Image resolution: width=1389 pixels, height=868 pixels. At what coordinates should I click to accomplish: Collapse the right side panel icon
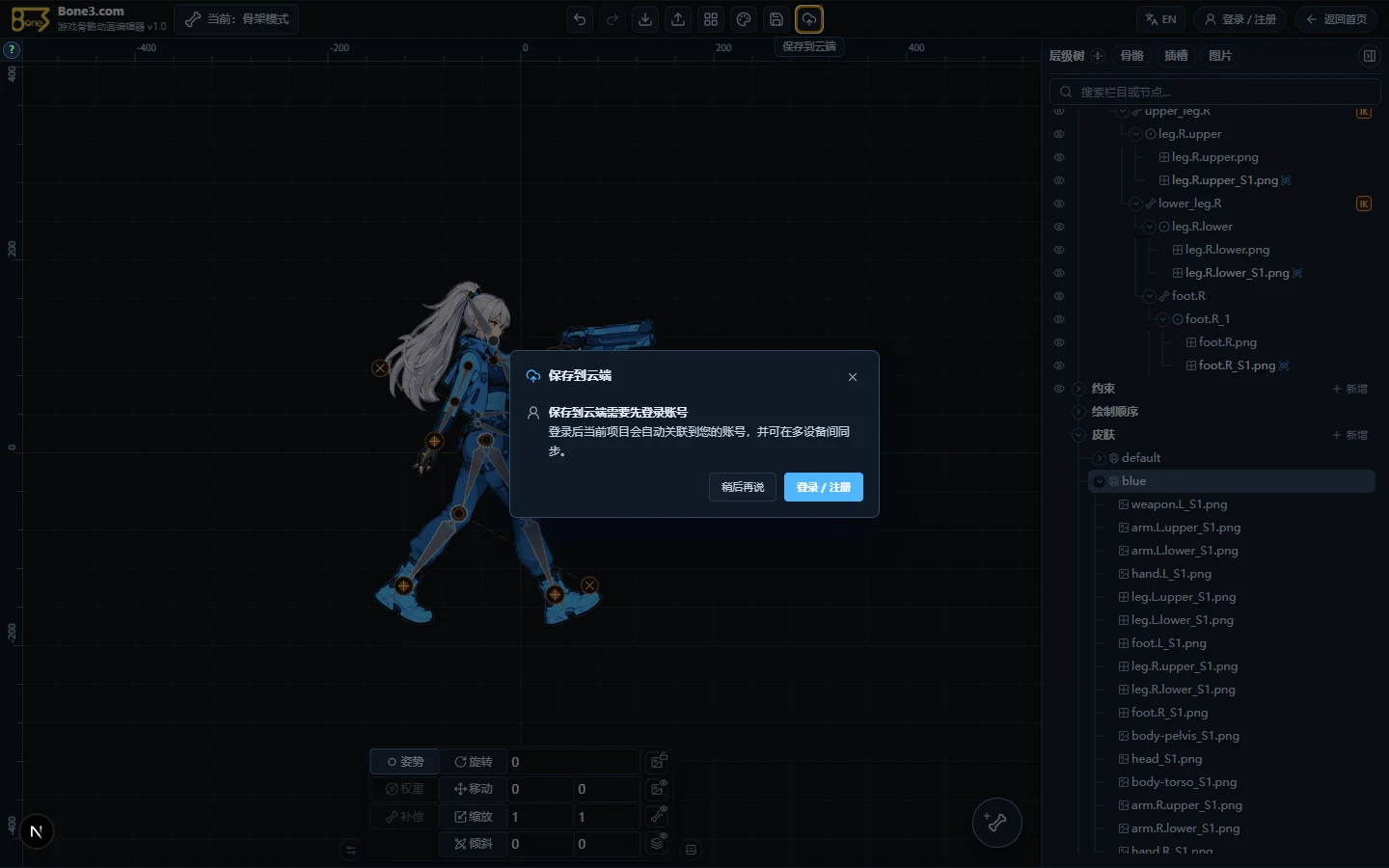point(1369,56)
